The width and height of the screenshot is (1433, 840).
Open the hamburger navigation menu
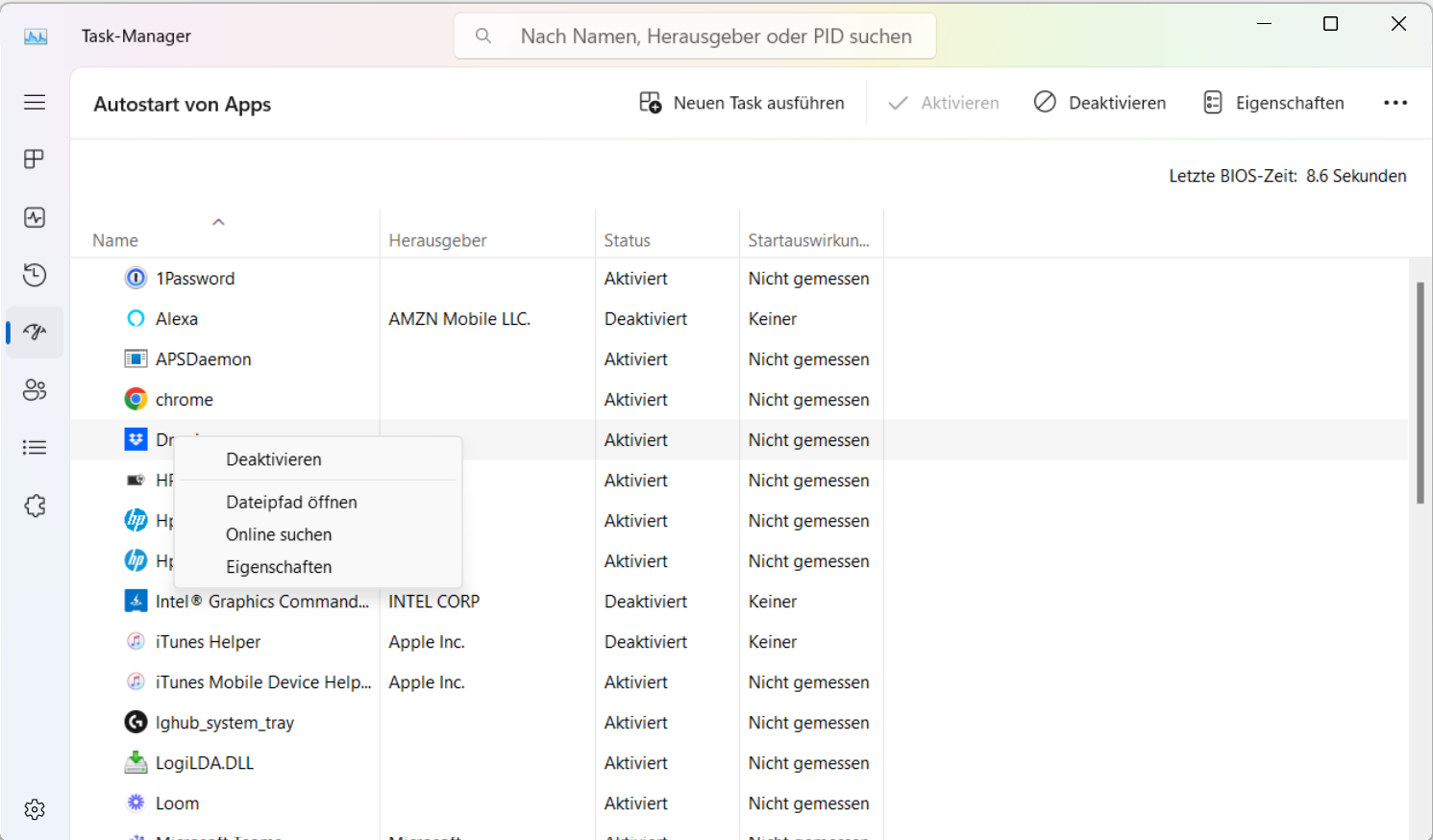(x=35, y=102)
